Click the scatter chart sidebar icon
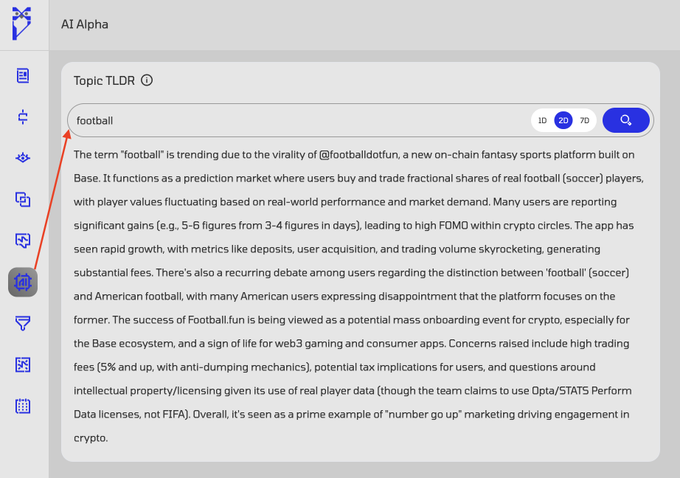Viewport: 680px width, 478px height. [23, 365]
